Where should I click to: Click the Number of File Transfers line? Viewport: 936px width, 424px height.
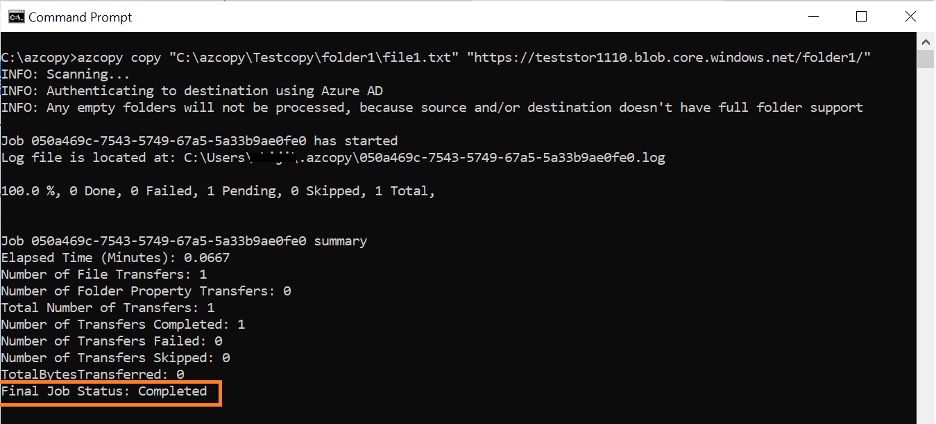tap(104, 274)
